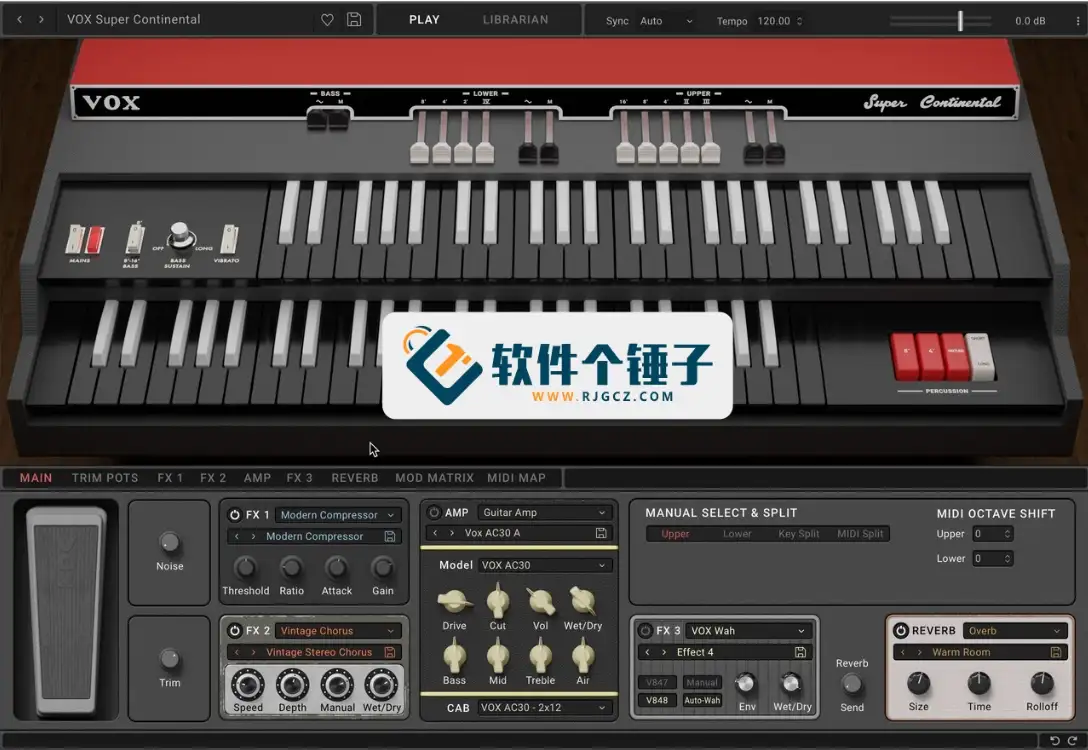Viewport: 1088px width, 750px height.
Task: Toggle FX 1 power button
Action: pos(235,515)
